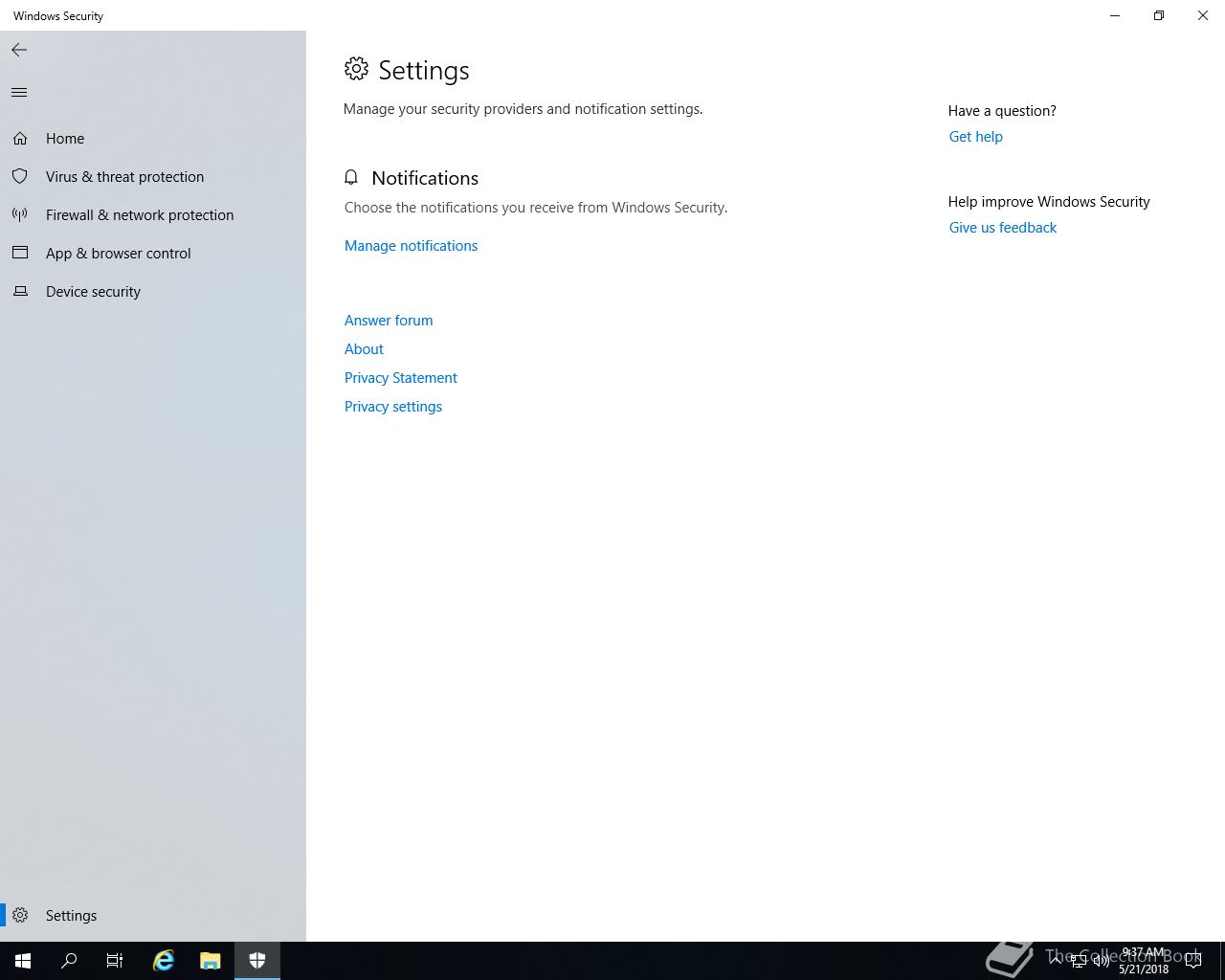Go back using the back arrow

click(x=19, y=50)
